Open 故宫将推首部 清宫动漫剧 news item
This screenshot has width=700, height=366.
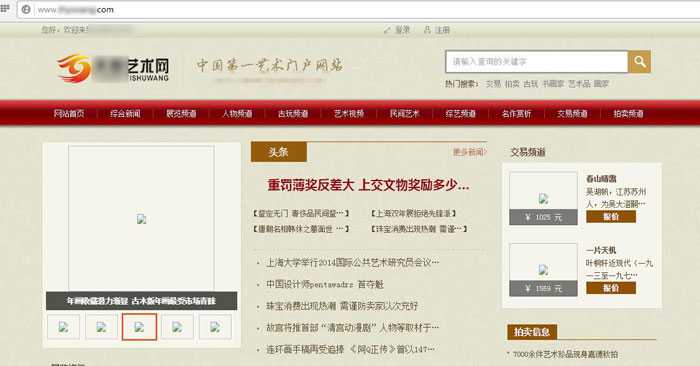[352, 328]
